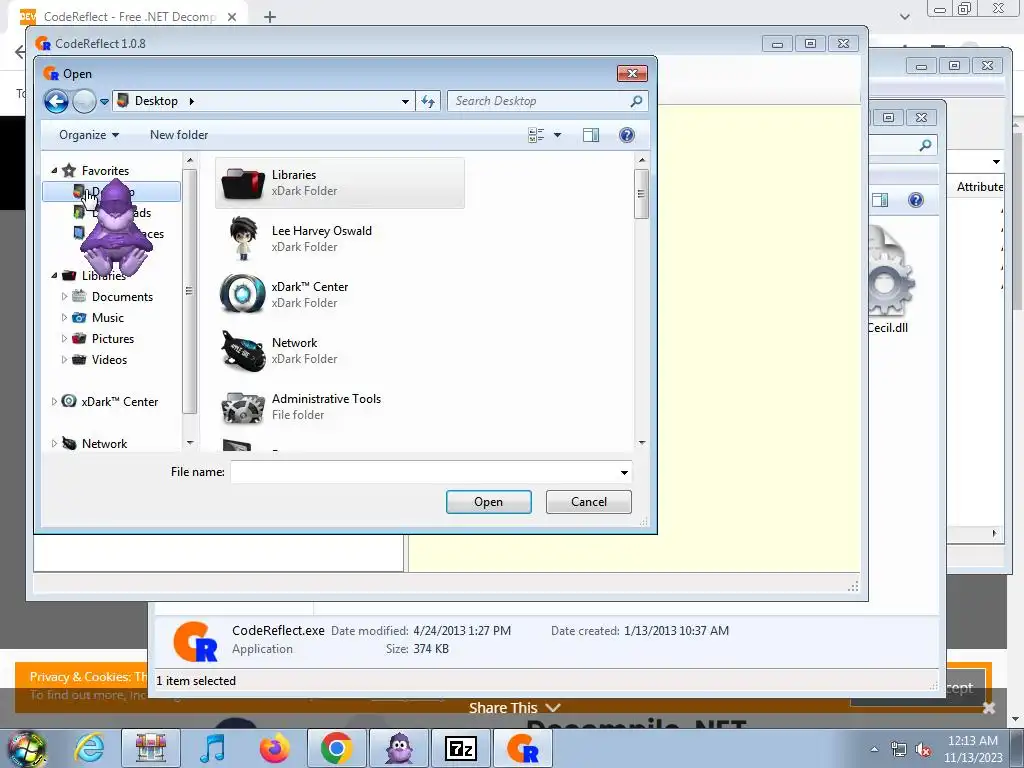Click the Share This link

coord(514,707)
